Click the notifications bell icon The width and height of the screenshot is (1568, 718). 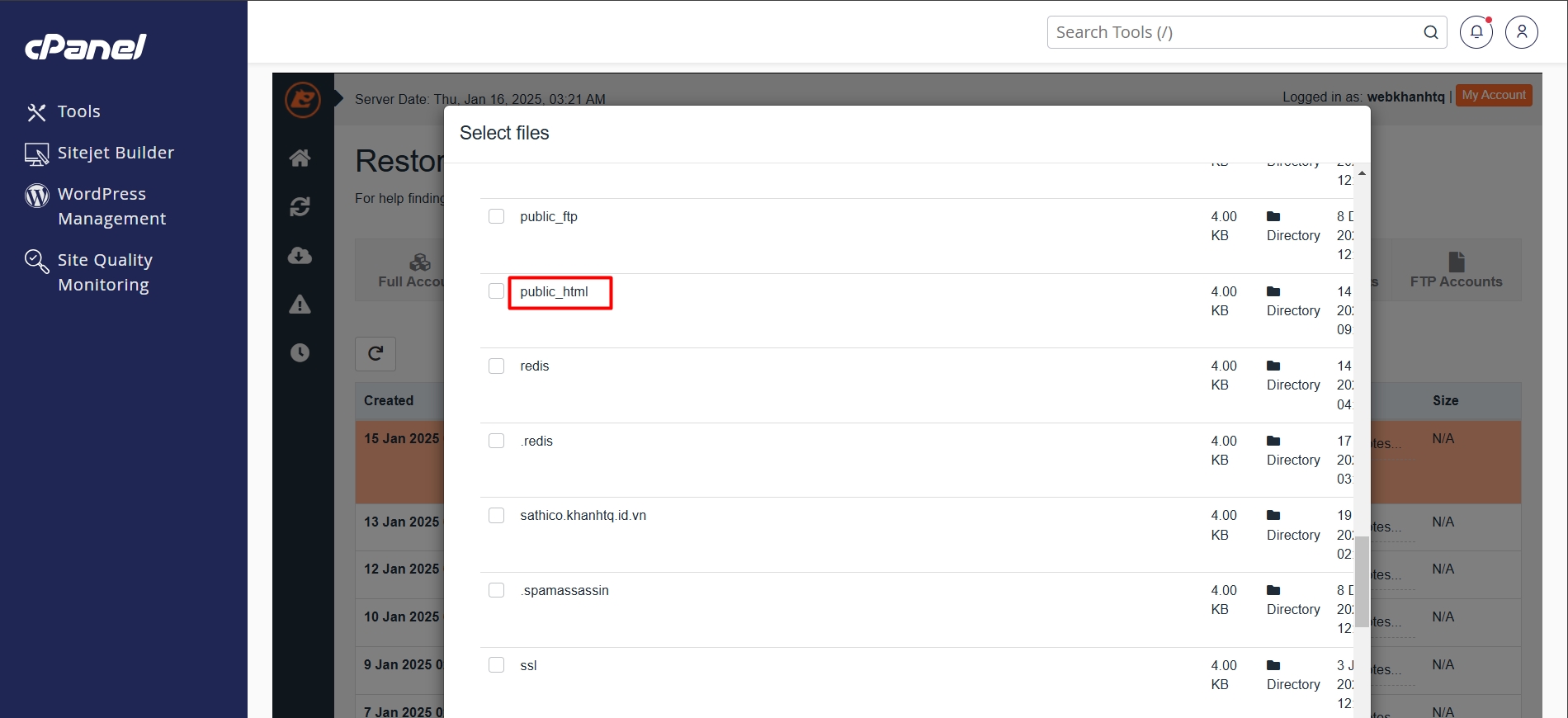(x=1476, y=32)
